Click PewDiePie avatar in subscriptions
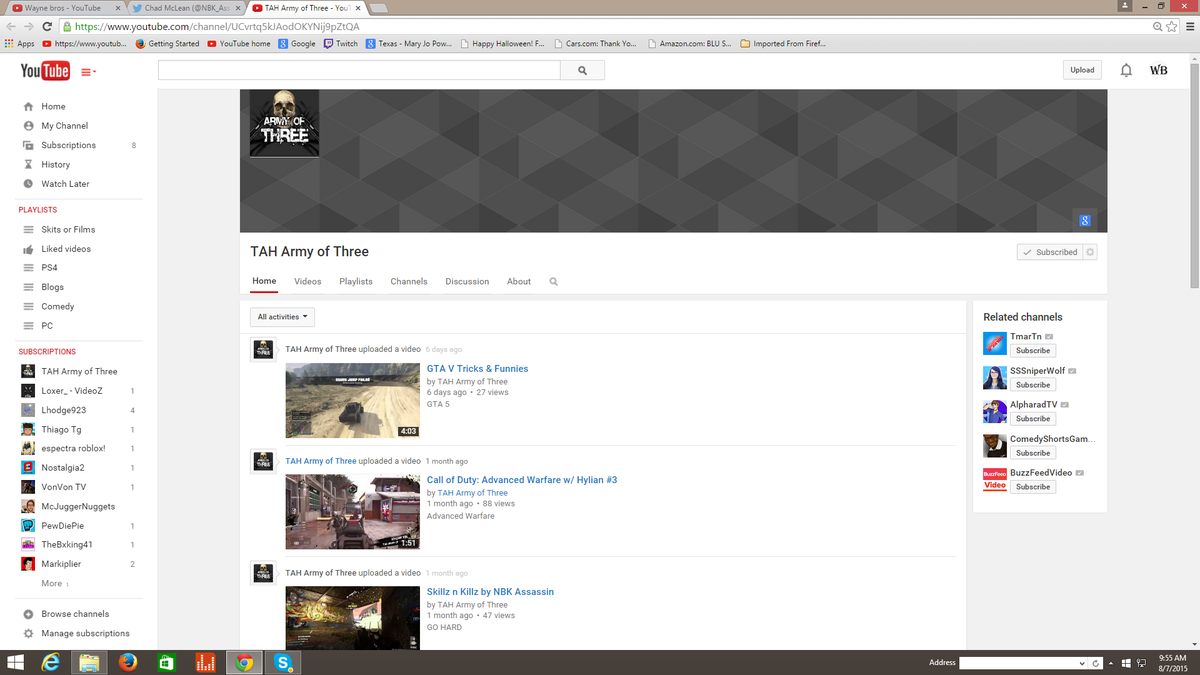1200x675 pixels. point(28,526)
